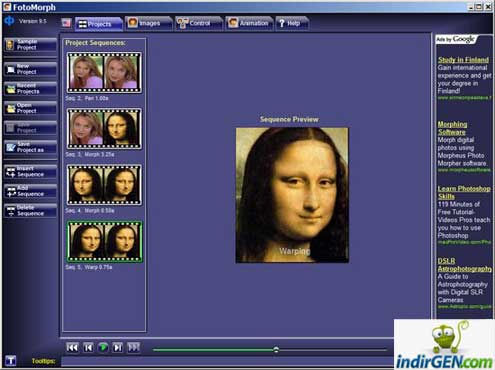
Task: Click the Open Project button
Action: pyautogui.click(x=30, y=108)
